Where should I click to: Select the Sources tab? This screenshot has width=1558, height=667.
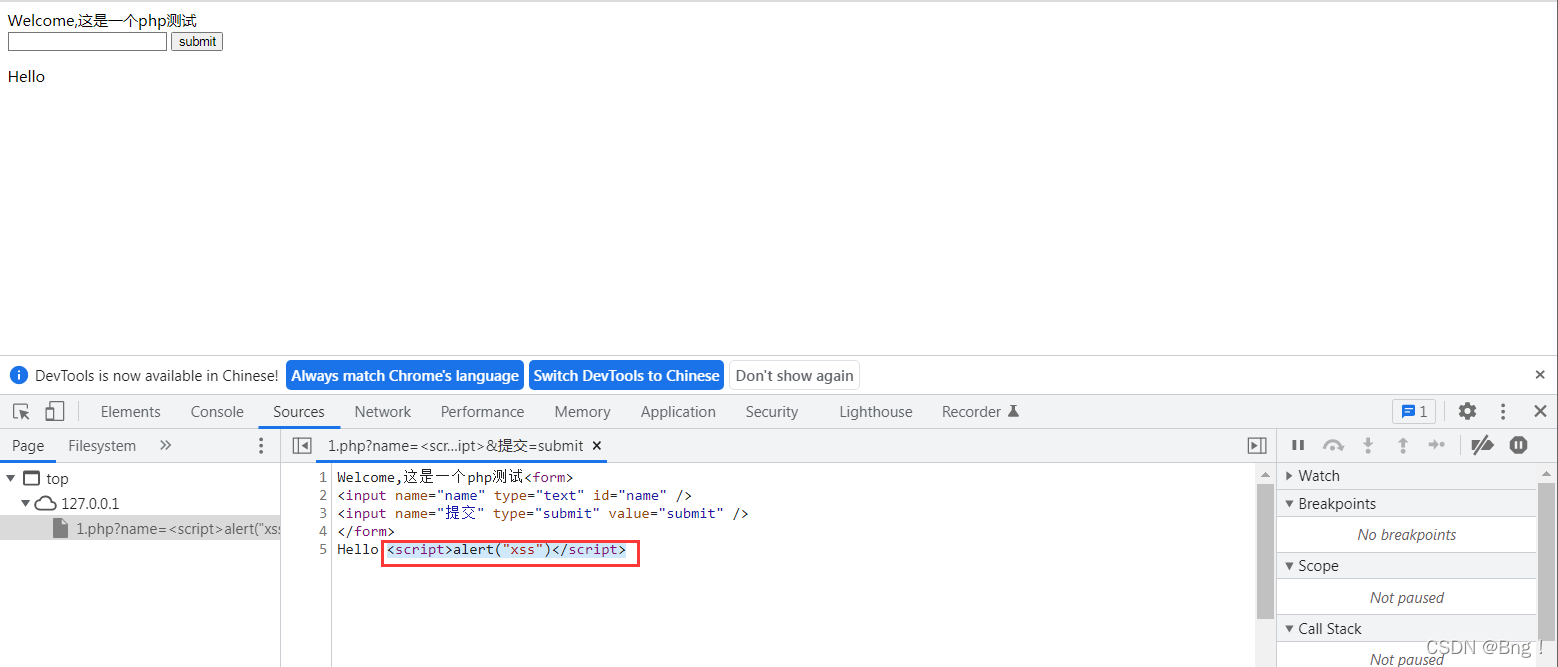click(x=299, y=411)
